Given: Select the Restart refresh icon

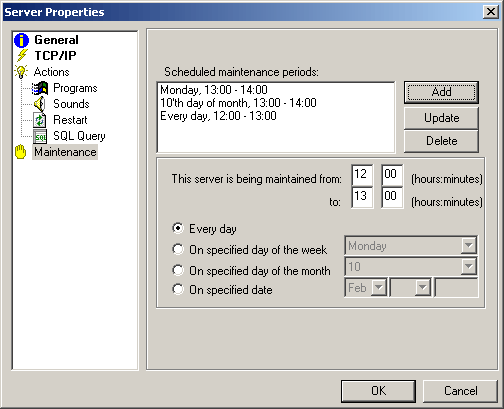Looking at the screenshot, I should coord(40,120).
